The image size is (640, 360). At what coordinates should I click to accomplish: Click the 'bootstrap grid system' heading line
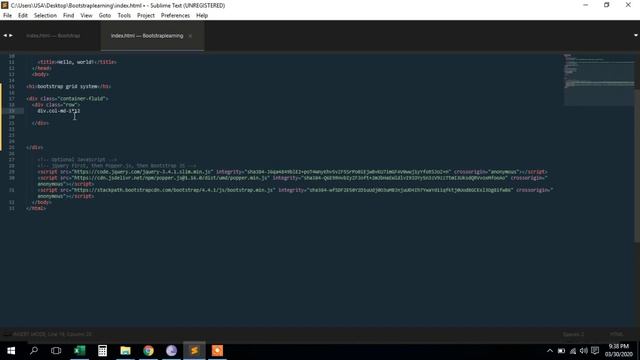69,87
